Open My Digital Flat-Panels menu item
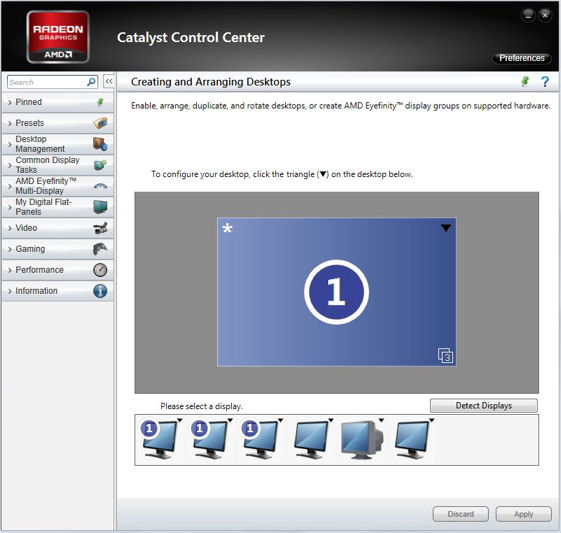This screenshot has height=533, width=561. 58,207
